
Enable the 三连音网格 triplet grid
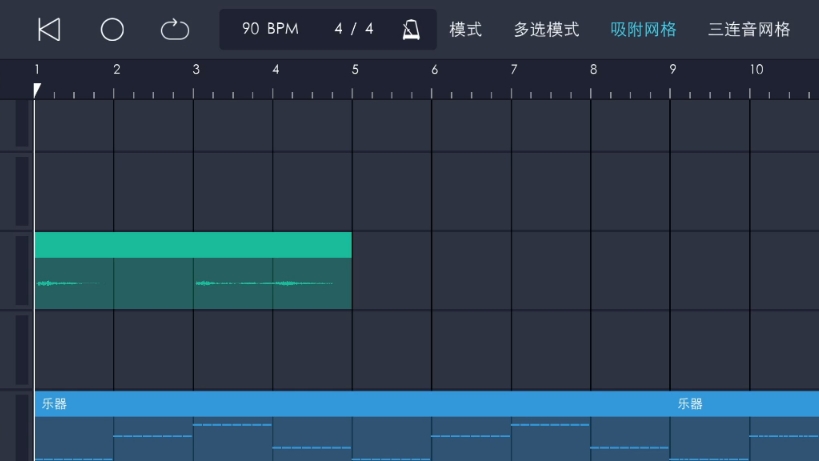coord(749,30)
